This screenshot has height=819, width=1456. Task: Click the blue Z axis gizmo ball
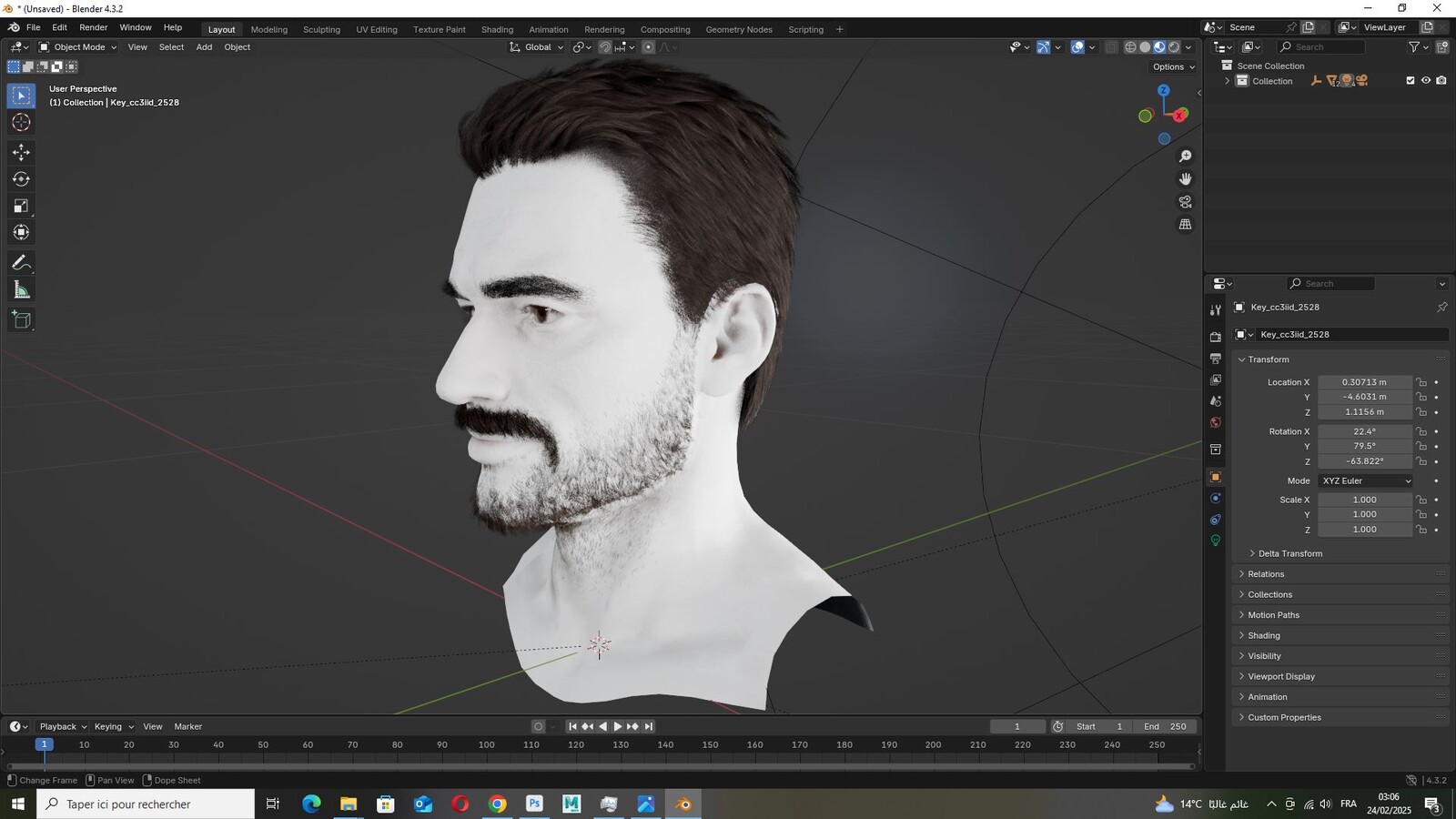click(1163, 90)
